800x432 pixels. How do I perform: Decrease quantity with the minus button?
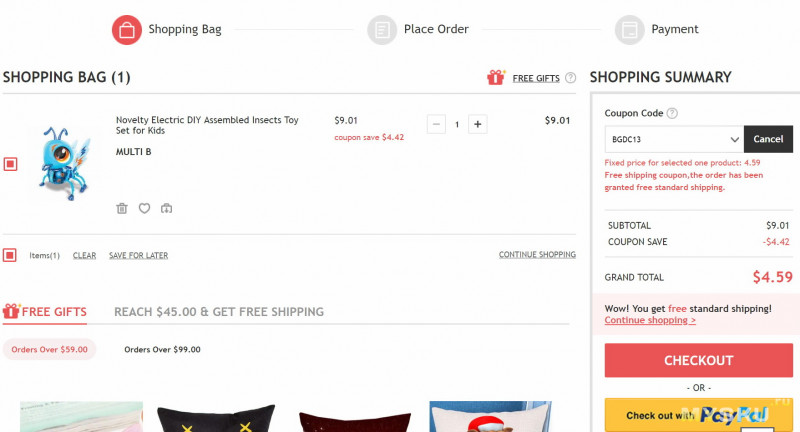tap(436, 124)
